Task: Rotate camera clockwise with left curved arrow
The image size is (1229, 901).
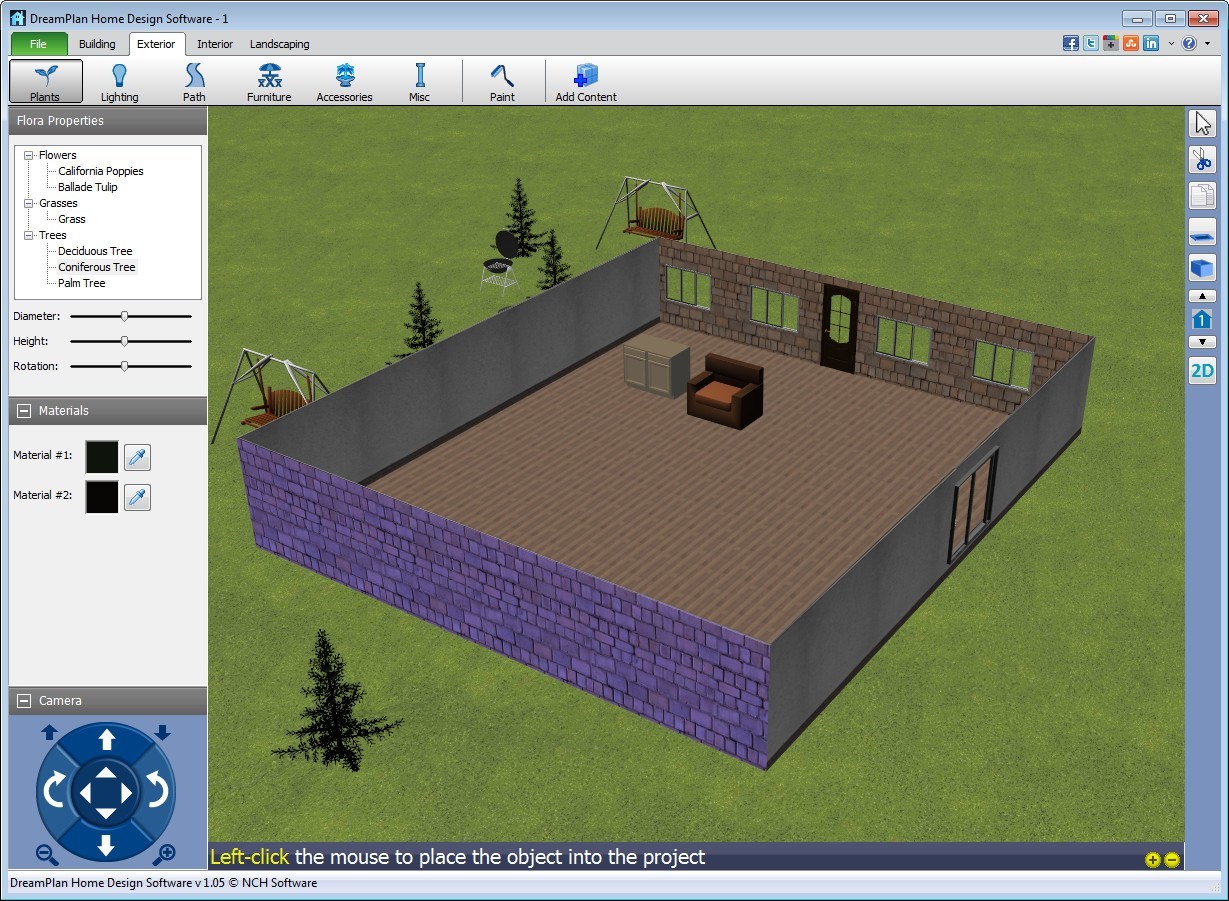Action: (x=54, y=792)
